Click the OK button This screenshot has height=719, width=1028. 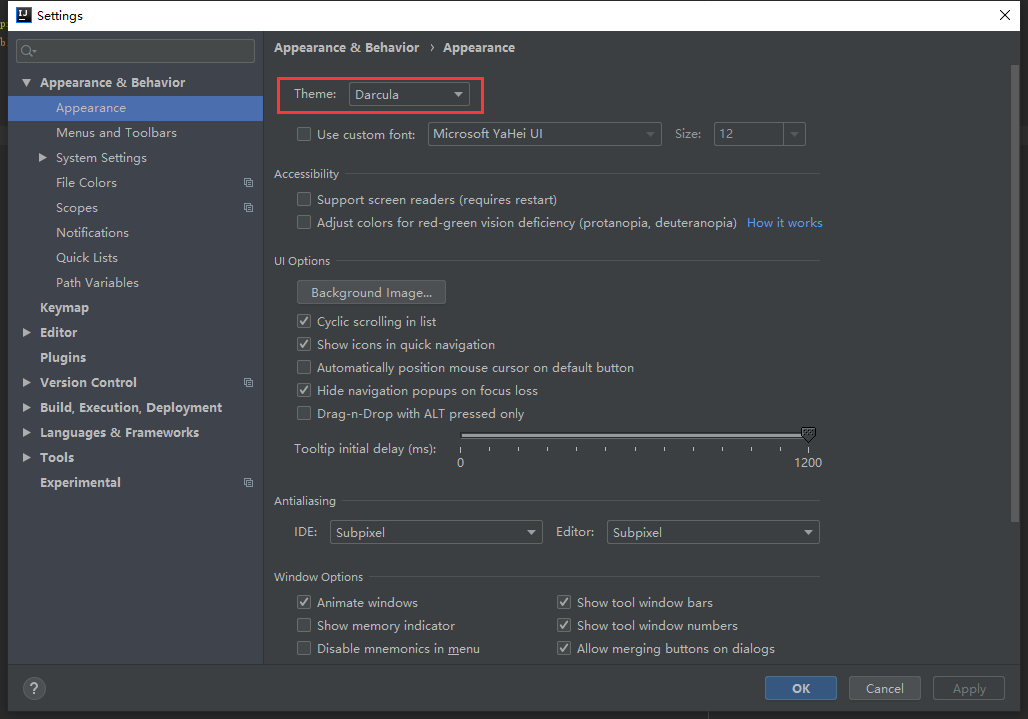click(801, 688)
